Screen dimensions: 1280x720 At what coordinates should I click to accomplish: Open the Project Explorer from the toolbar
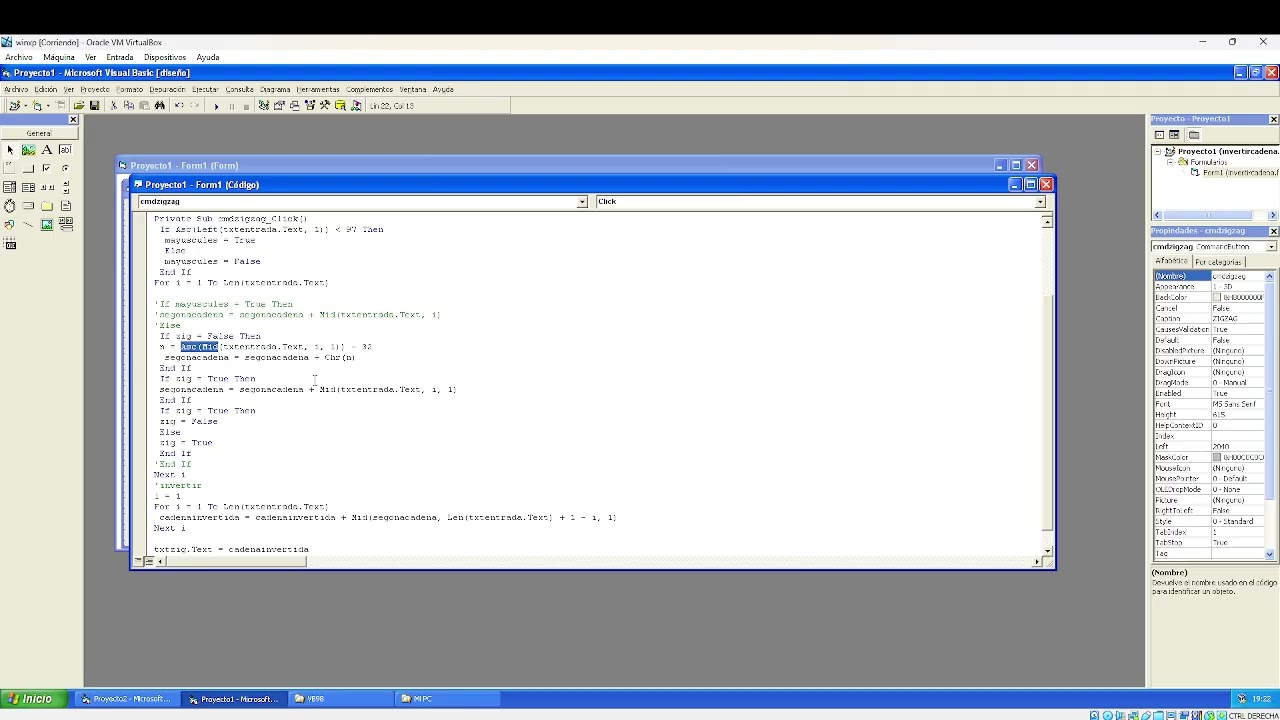[x=263, y=106]
